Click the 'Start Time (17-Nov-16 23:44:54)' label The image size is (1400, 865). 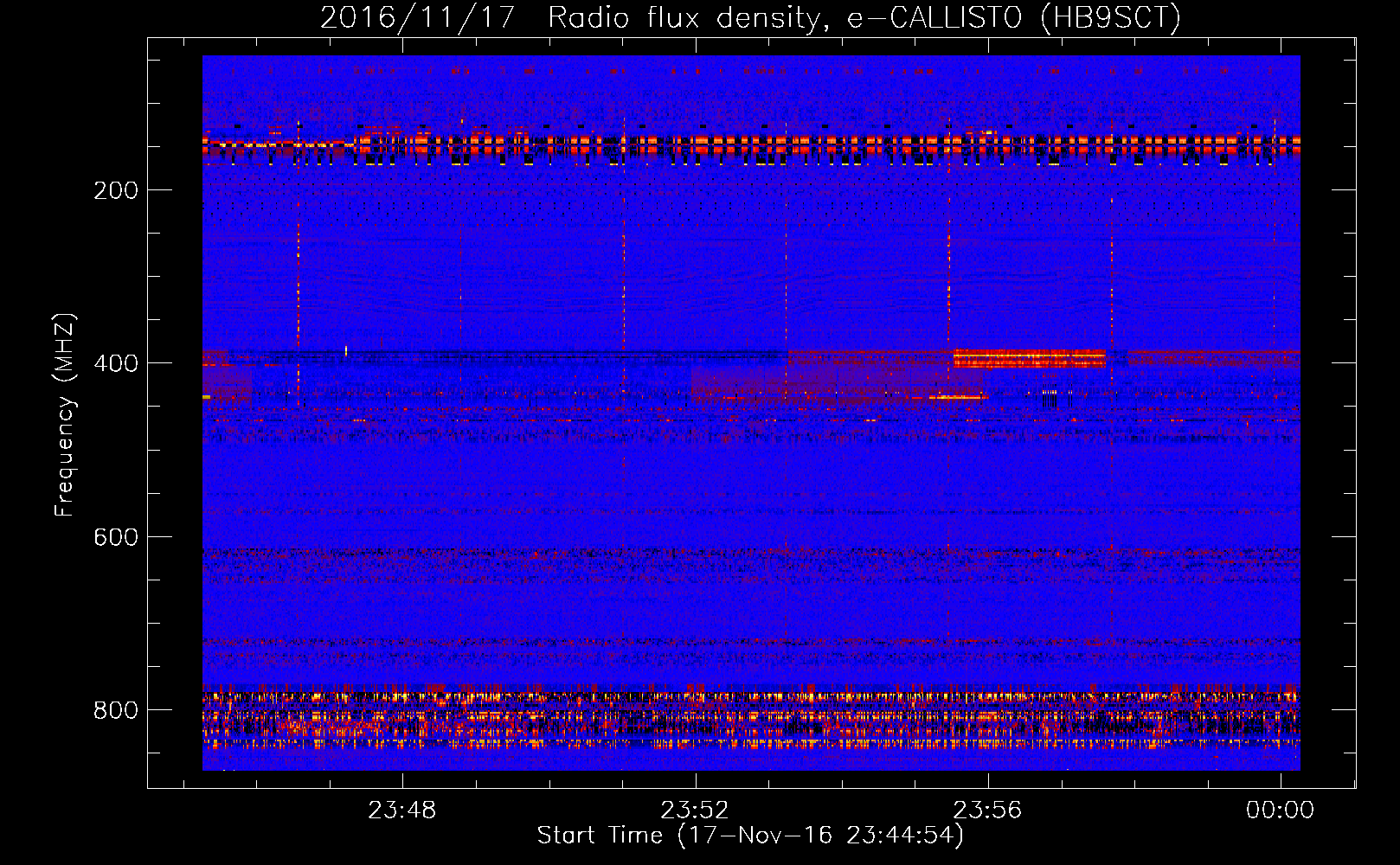click(750, 836)
